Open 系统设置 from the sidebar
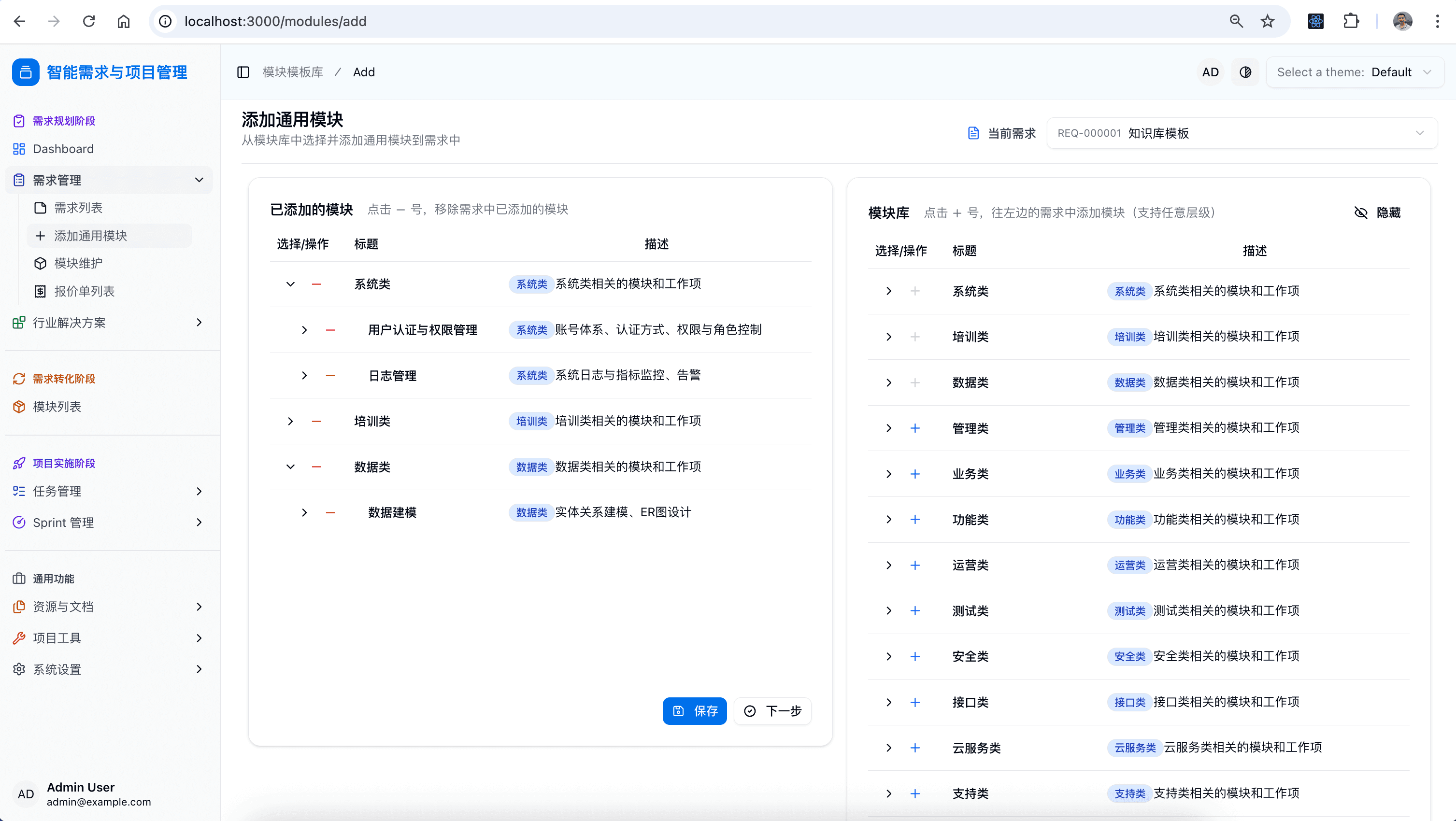The image size is (1456, 821). 57,669
